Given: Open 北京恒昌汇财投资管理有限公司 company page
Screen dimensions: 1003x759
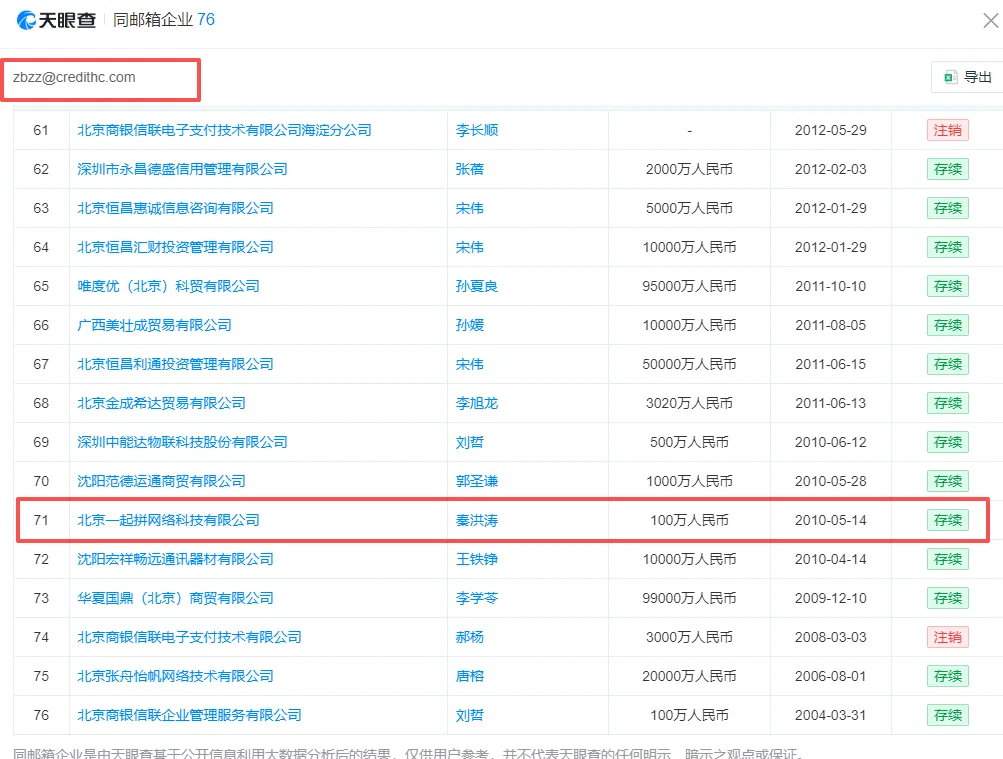Looking at the screenshot, I should click(x=175, y=247).
